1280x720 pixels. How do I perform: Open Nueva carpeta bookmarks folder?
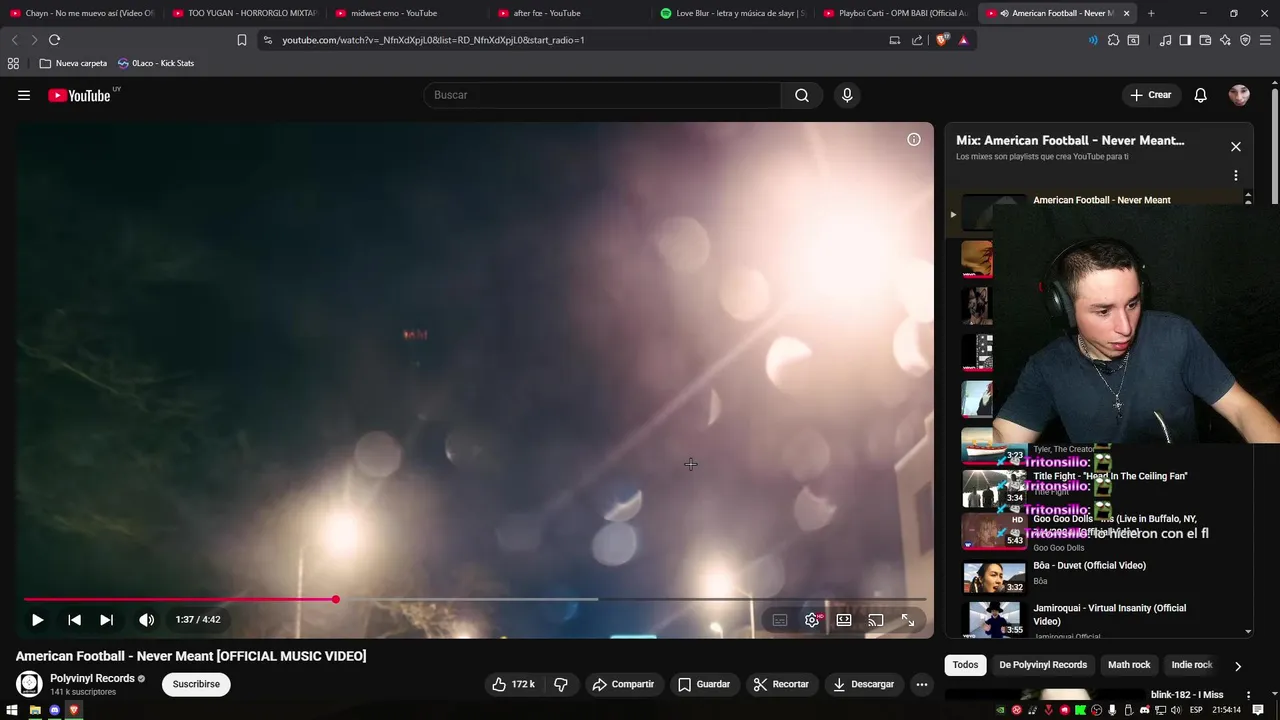(73, 63)
